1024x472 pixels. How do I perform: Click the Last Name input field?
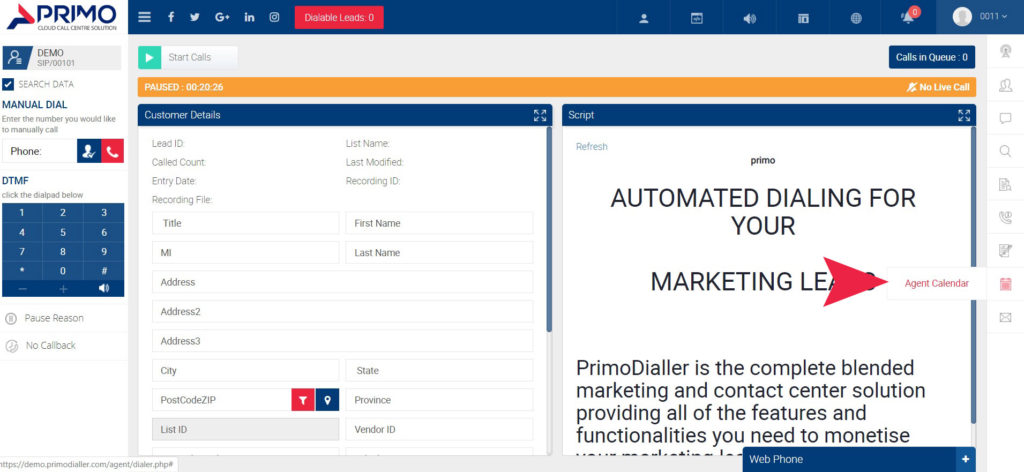pos(440,253)
